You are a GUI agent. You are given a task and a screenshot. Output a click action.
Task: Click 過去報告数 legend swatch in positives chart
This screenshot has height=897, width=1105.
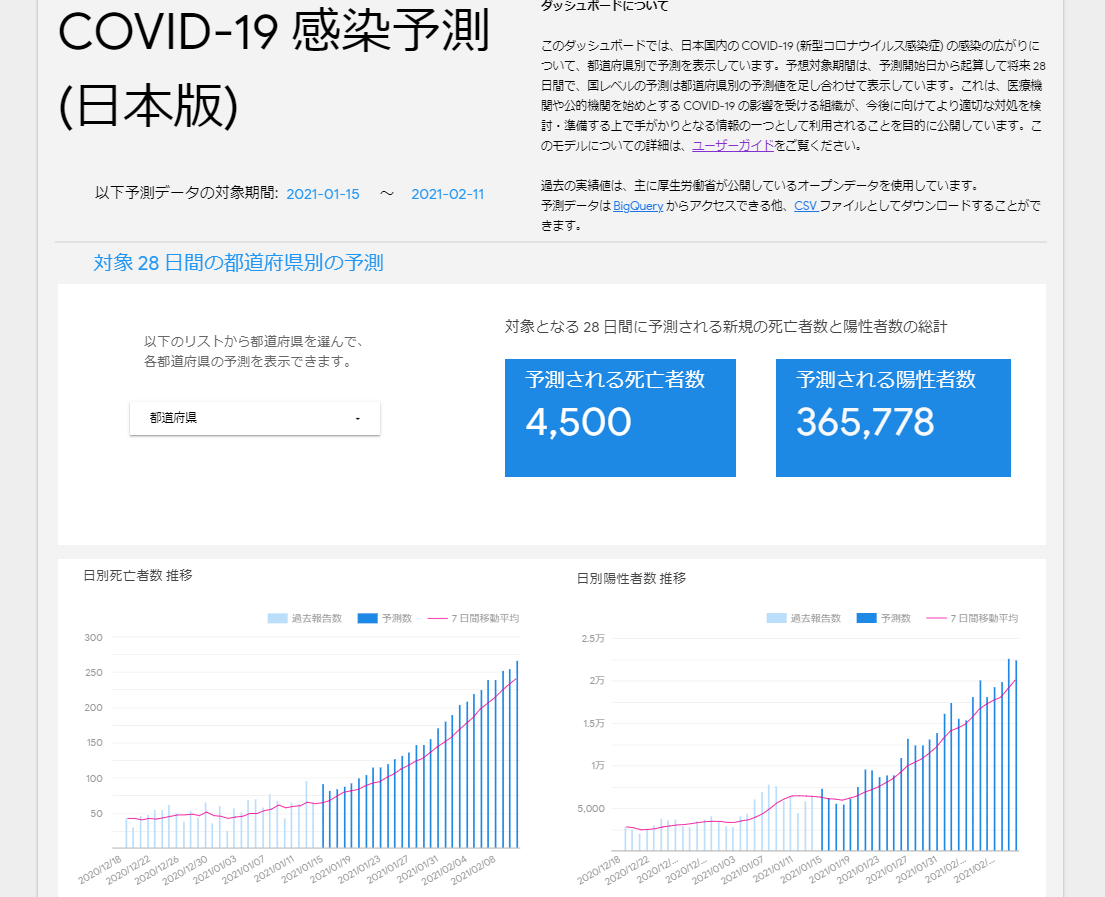pyautogui.click(x=776, y=618)
